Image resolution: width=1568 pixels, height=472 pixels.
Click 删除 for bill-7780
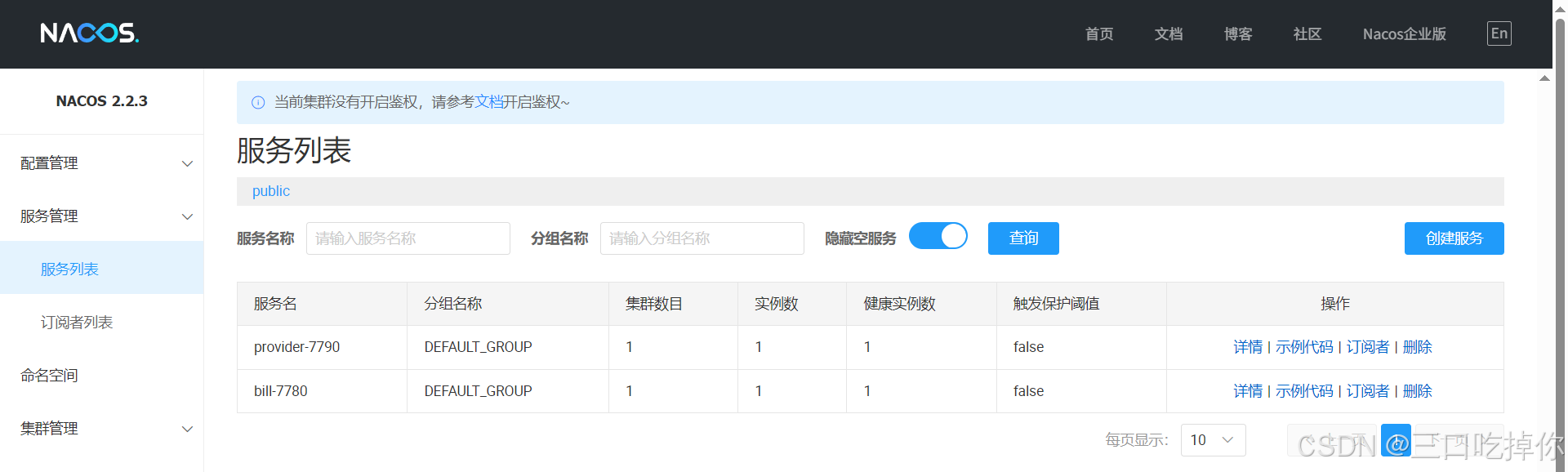click(1418, 391)
